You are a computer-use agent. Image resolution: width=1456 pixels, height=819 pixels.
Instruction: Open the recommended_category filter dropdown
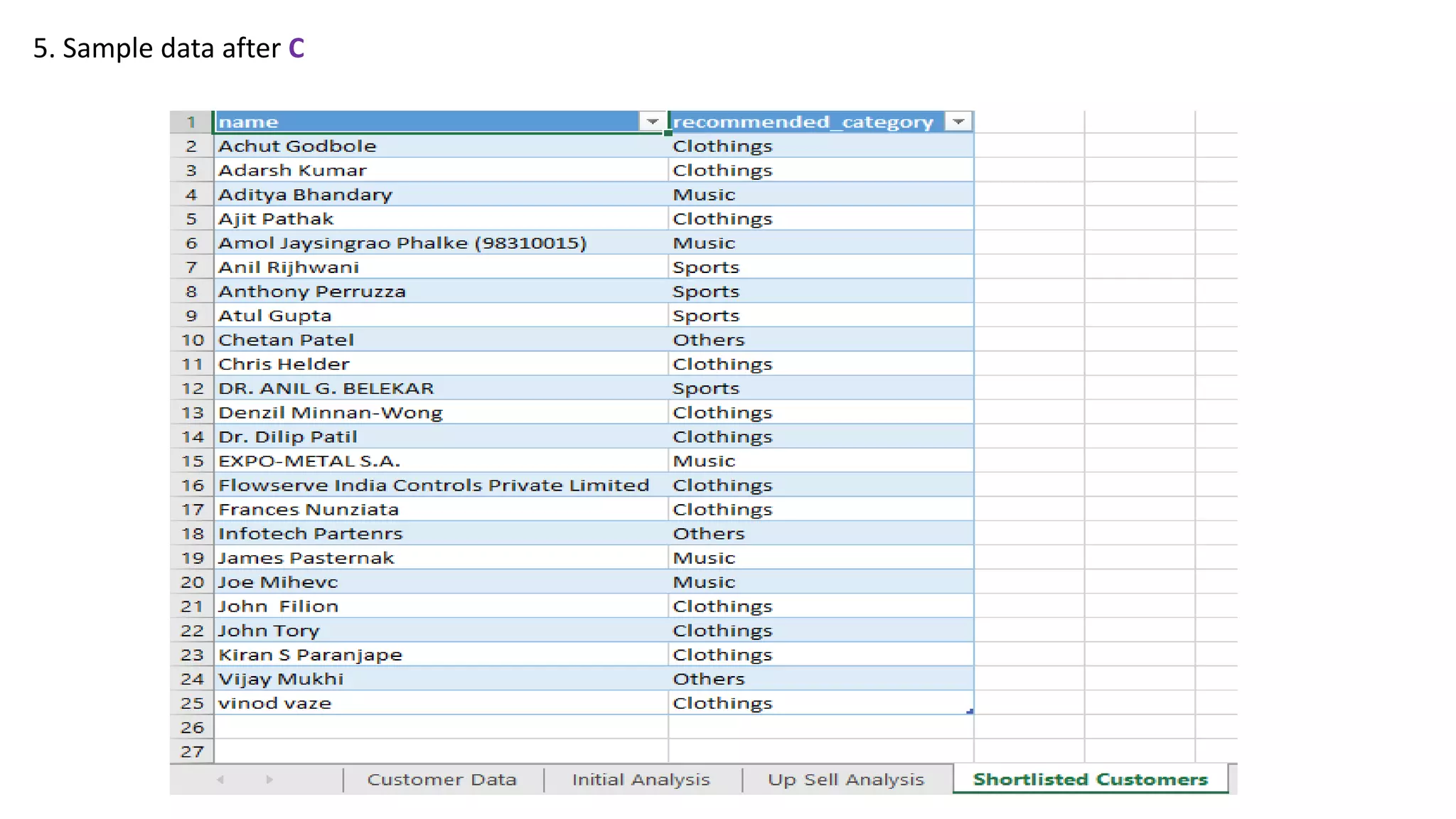tap(958, 122)
